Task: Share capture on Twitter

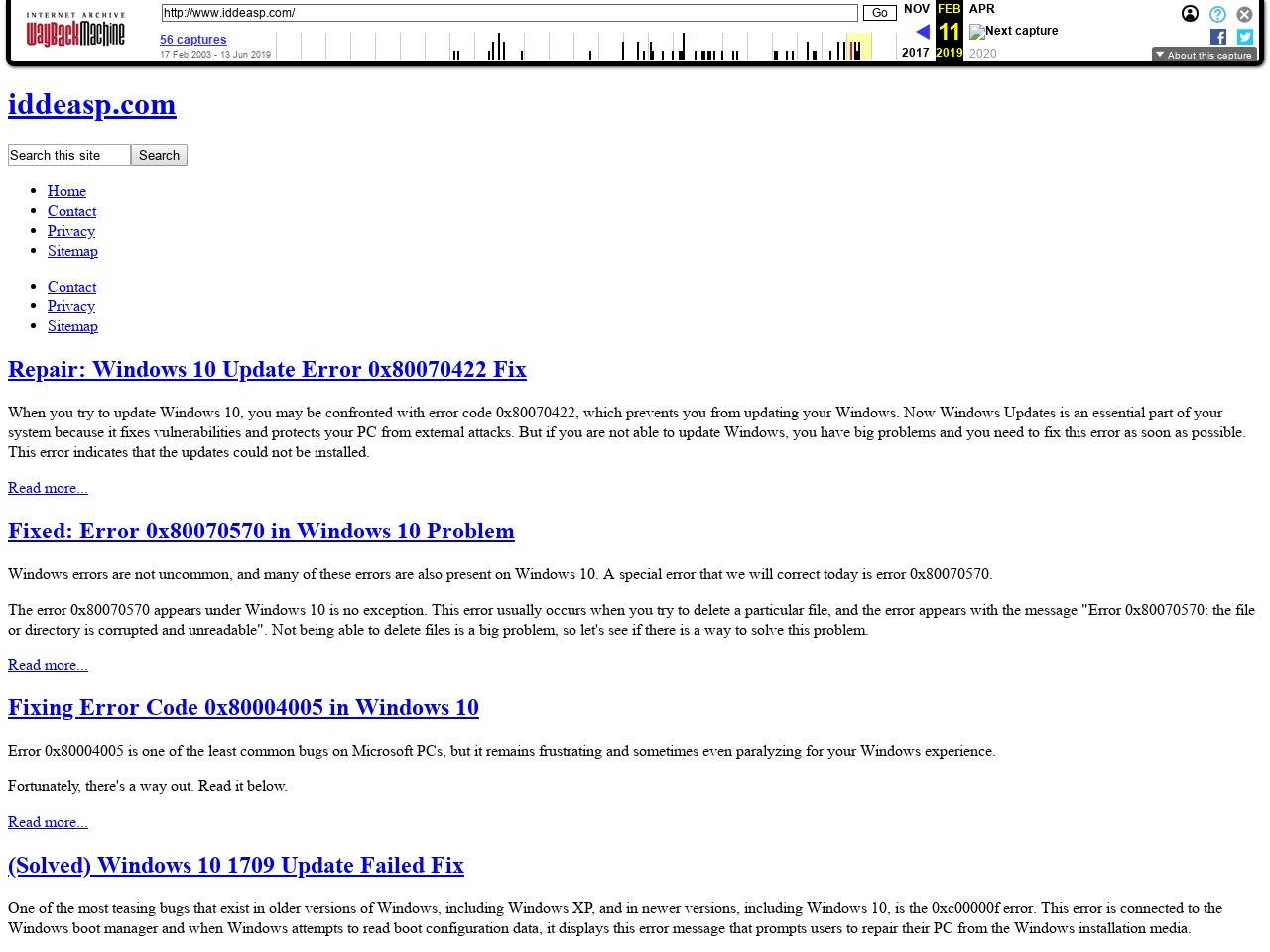Action: coord(1244,37)
